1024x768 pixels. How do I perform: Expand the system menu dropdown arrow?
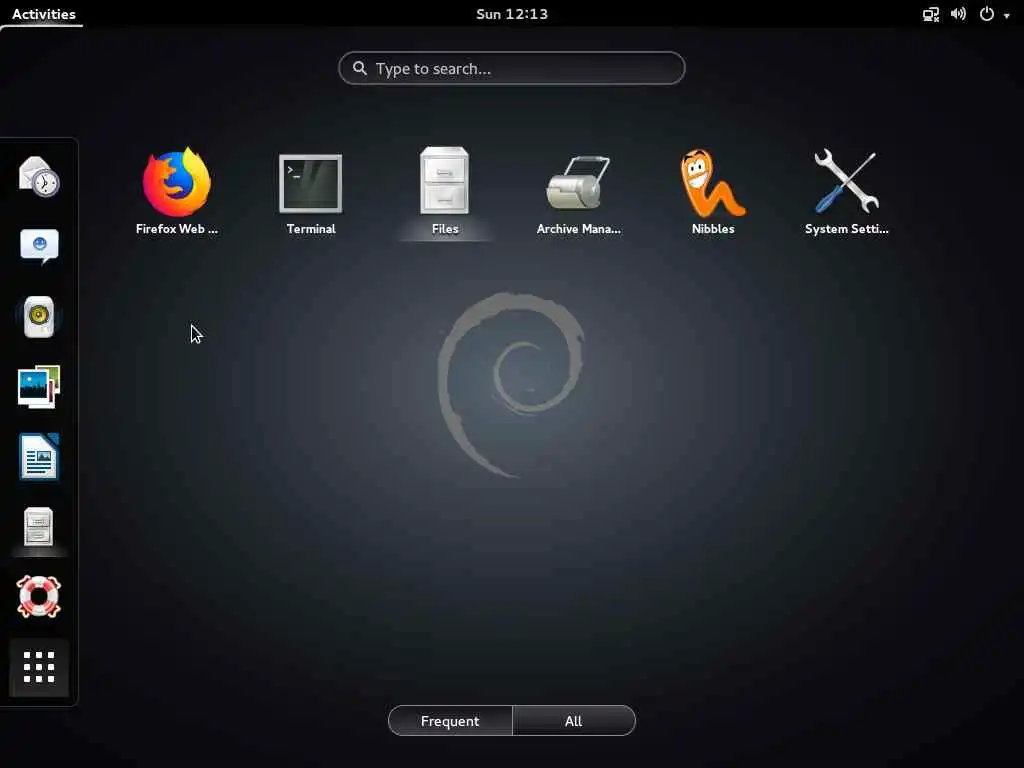click(x=1006, y=15)
